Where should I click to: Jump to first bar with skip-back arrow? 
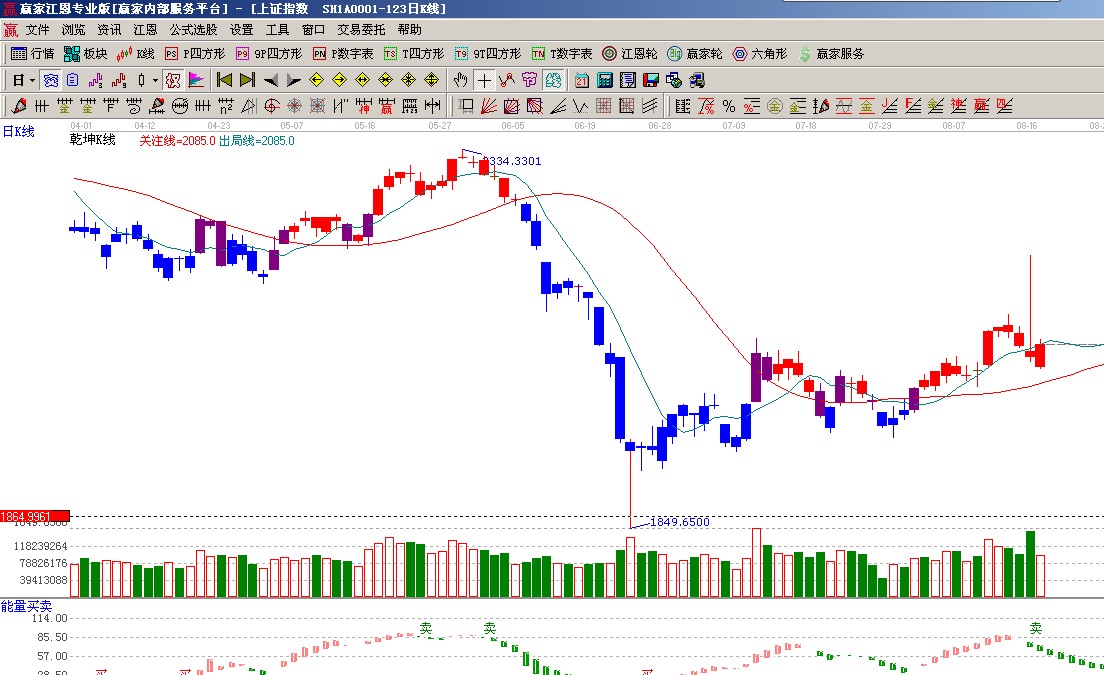coord(224,80)
